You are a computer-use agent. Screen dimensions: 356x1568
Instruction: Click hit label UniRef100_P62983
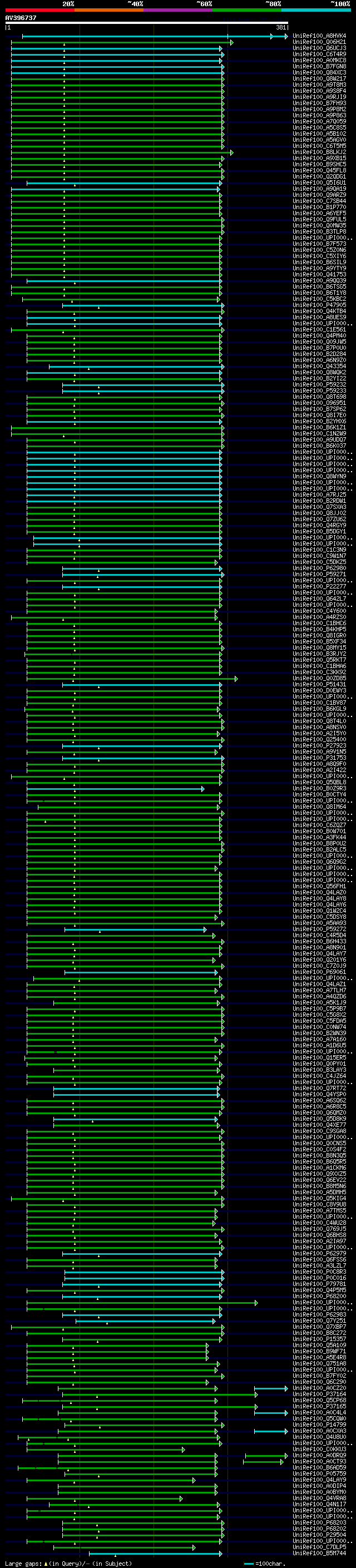(319, 1314)
